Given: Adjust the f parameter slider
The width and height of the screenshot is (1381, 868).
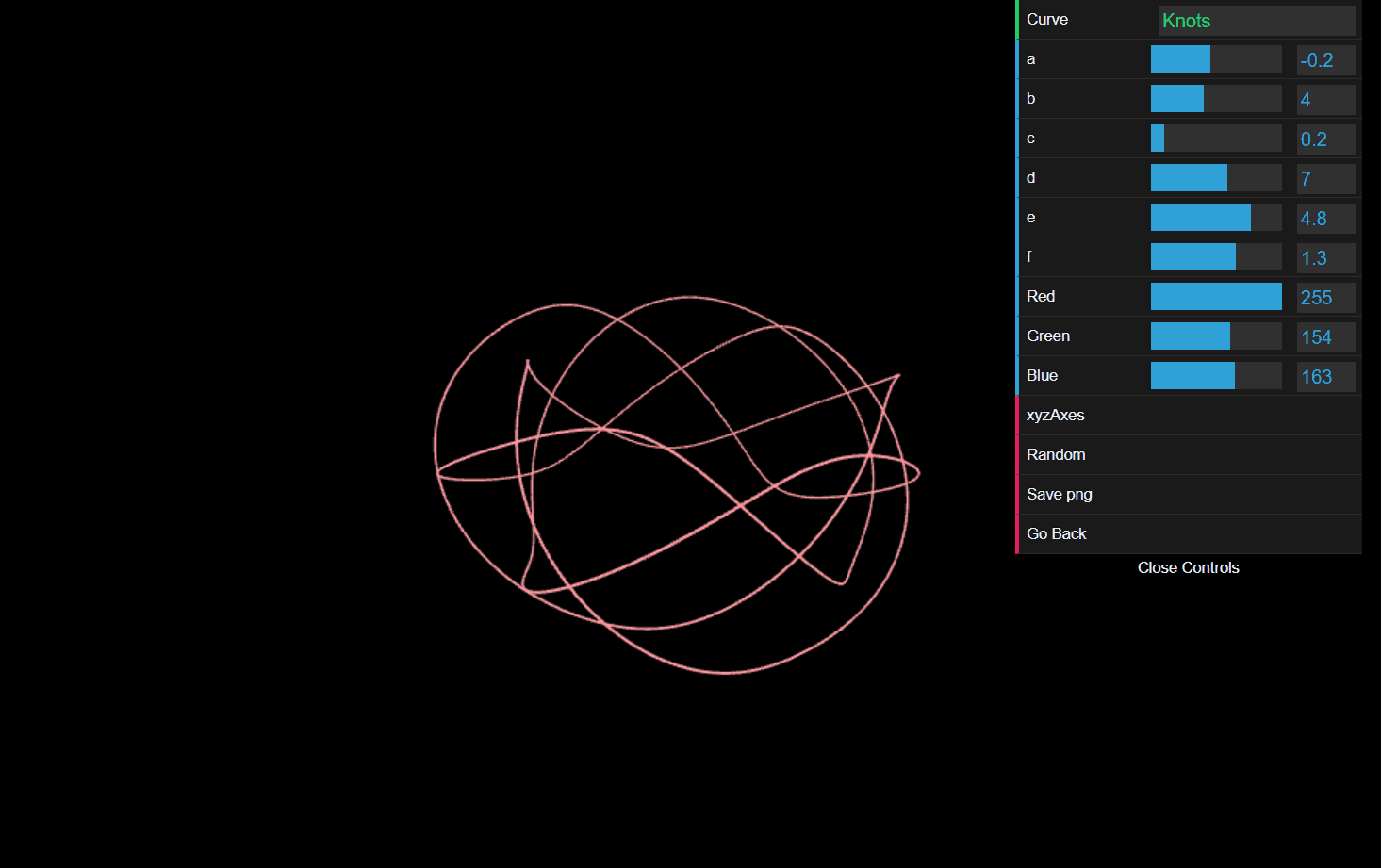Looking at the screenshot, I should [1215, 256].
